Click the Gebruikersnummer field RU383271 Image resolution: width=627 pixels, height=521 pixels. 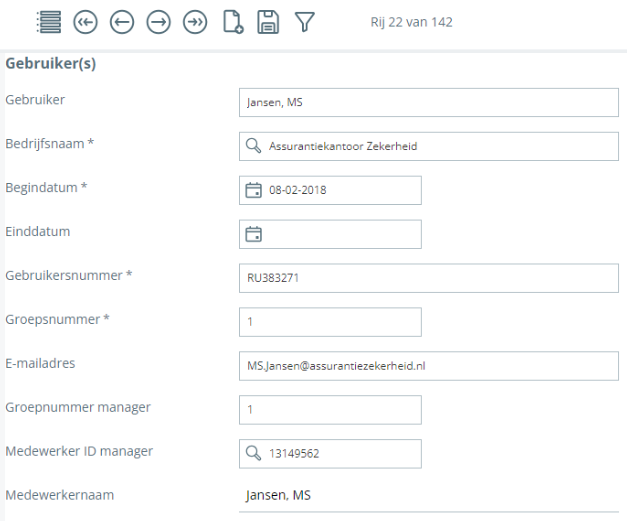tap(429, 278)
